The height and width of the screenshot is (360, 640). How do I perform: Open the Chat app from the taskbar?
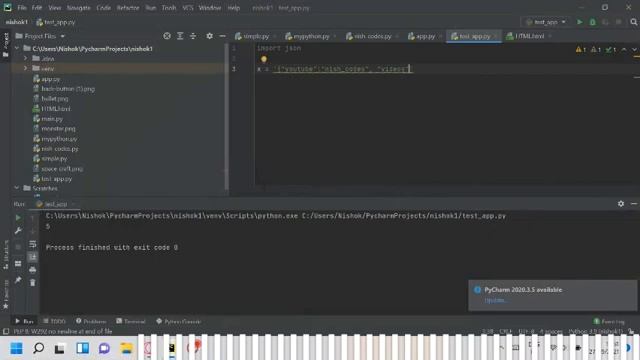tap(104, 348)
